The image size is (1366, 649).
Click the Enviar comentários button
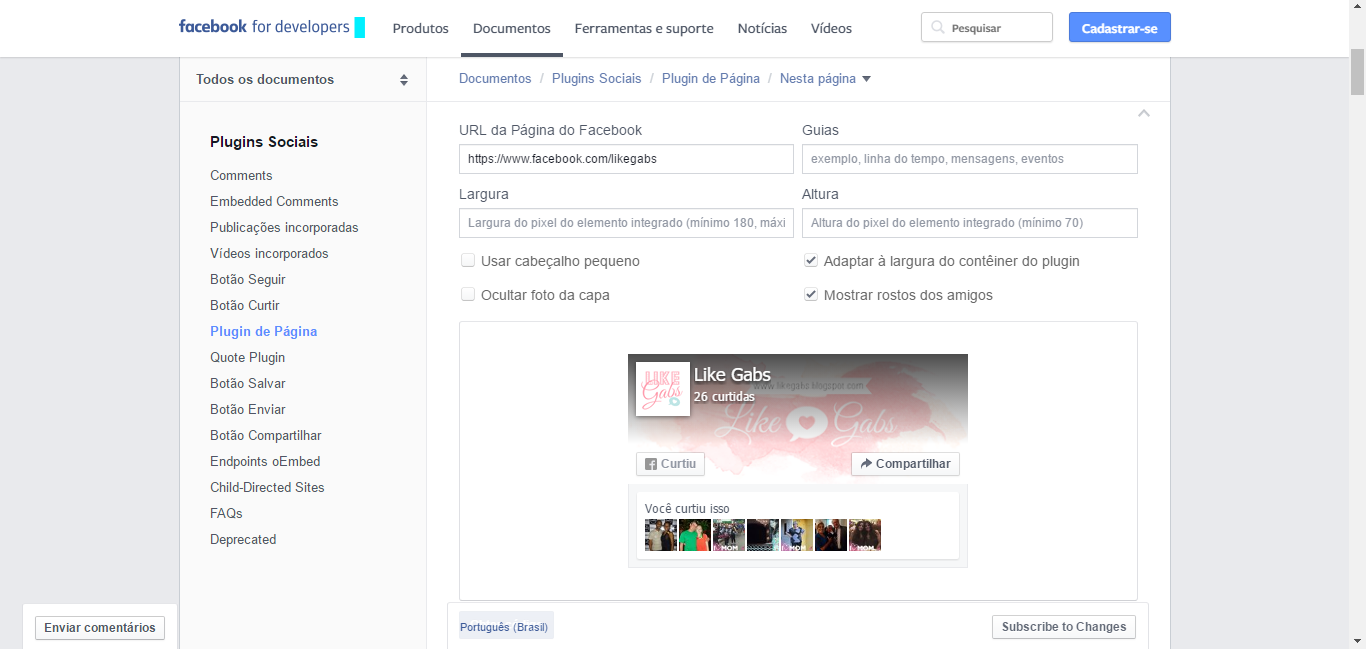coord(100,628)
